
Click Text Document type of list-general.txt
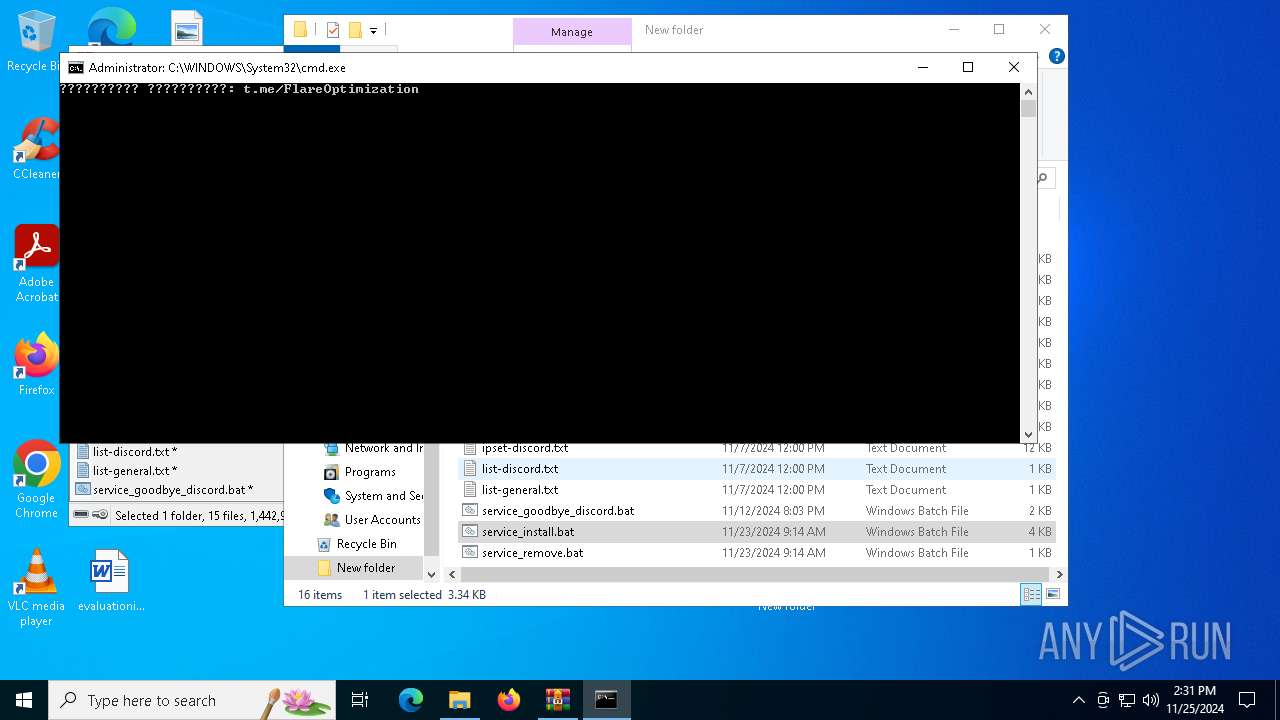[906, 490]
